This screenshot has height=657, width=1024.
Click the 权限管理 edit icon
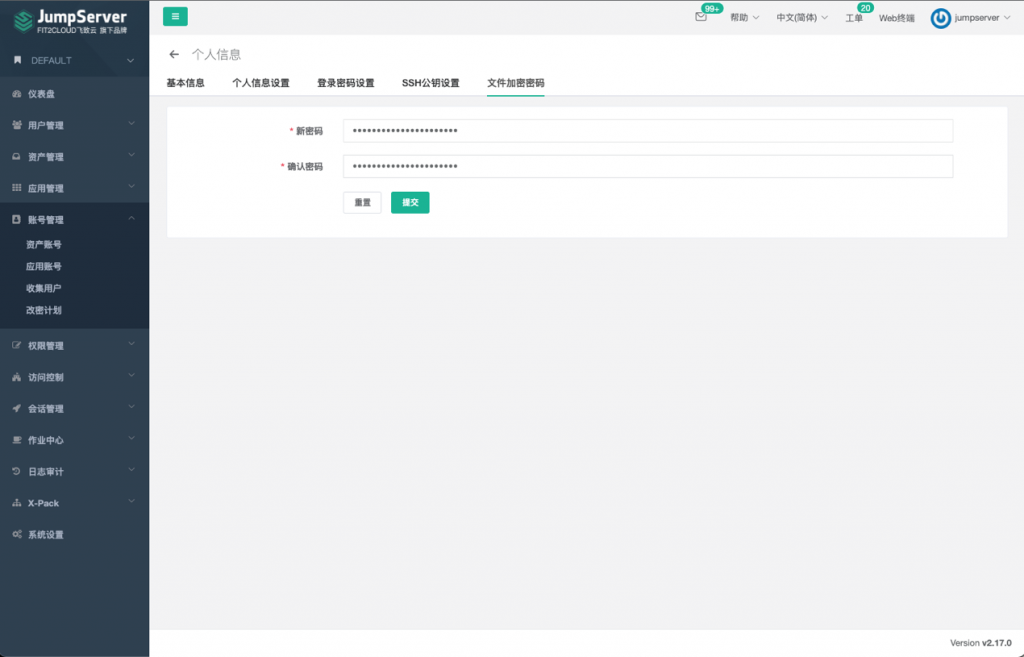[x=16, y=345]
